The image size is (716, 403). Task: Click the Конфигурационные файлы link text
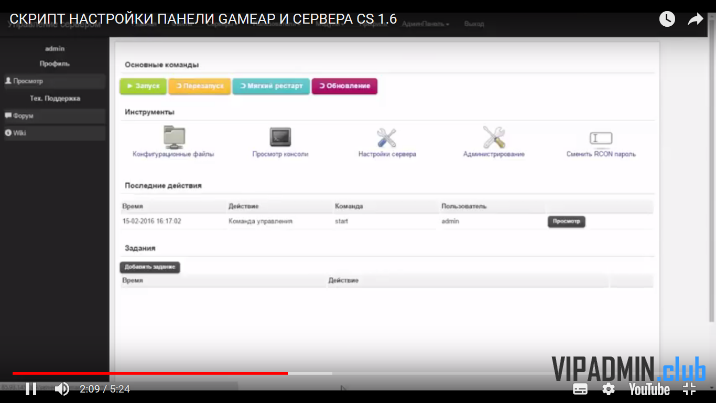(x=173, y=154)
